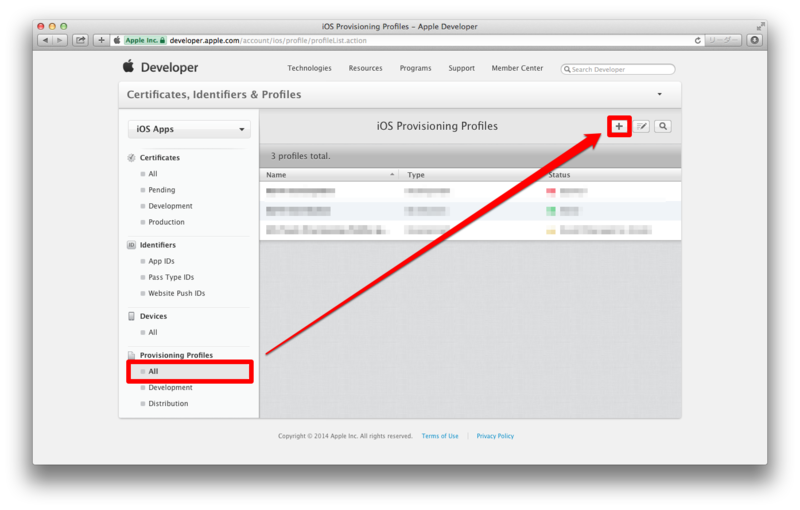Viewport: 800px width, 510px height.
Task: Select All under Certificates
Action: [153, 174]
